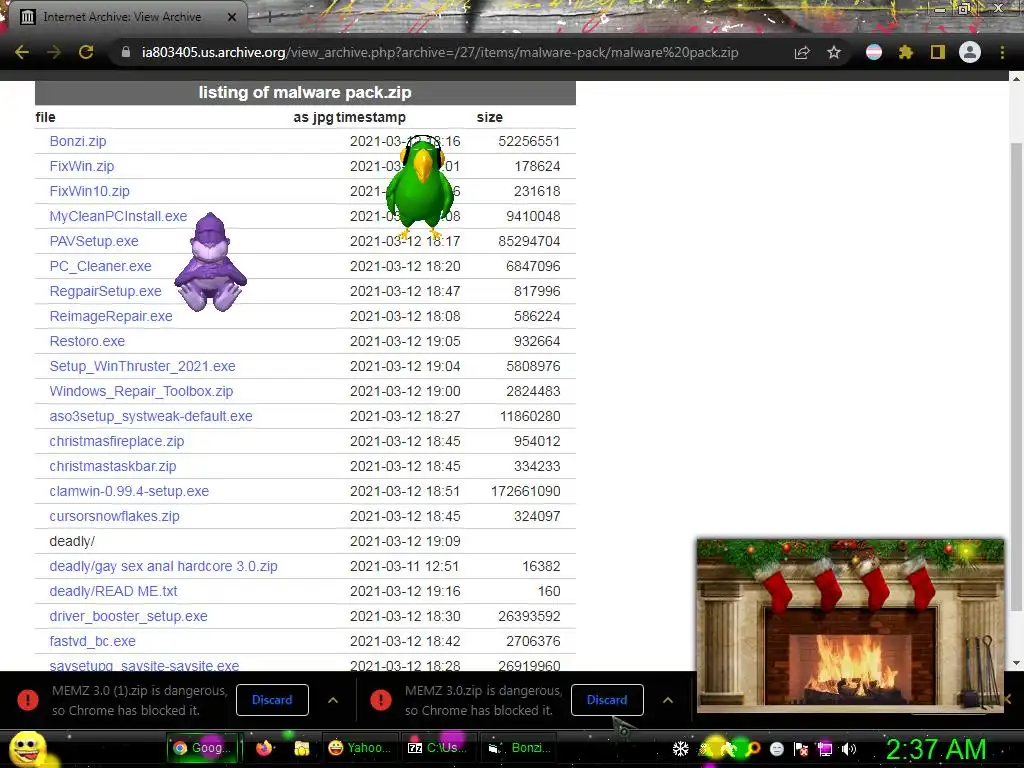Open the Bonzi.zip link

(x=78, y=141)
